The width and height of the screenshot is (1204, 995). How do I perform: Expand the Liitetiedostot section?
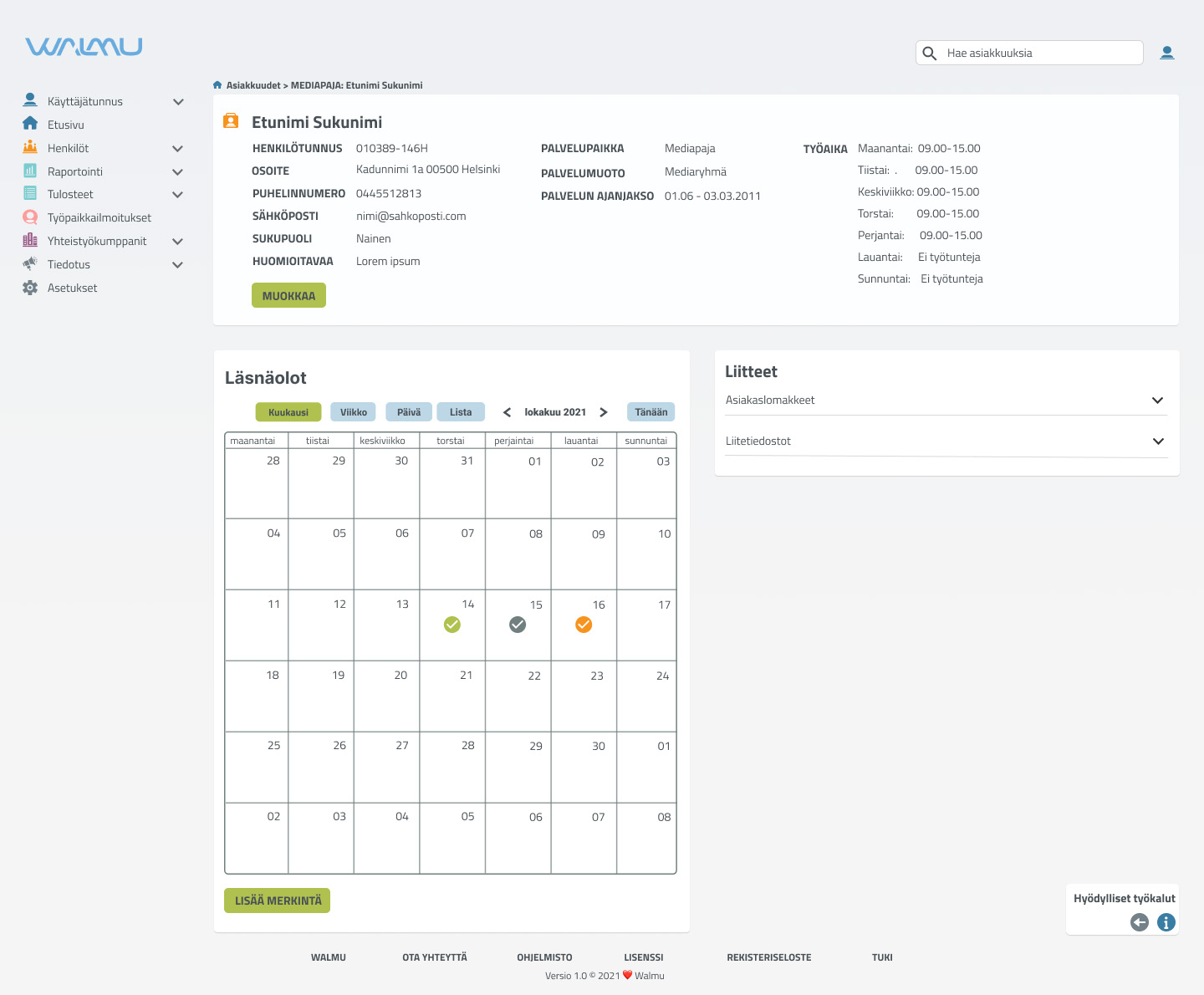(x=1157, y=441)
